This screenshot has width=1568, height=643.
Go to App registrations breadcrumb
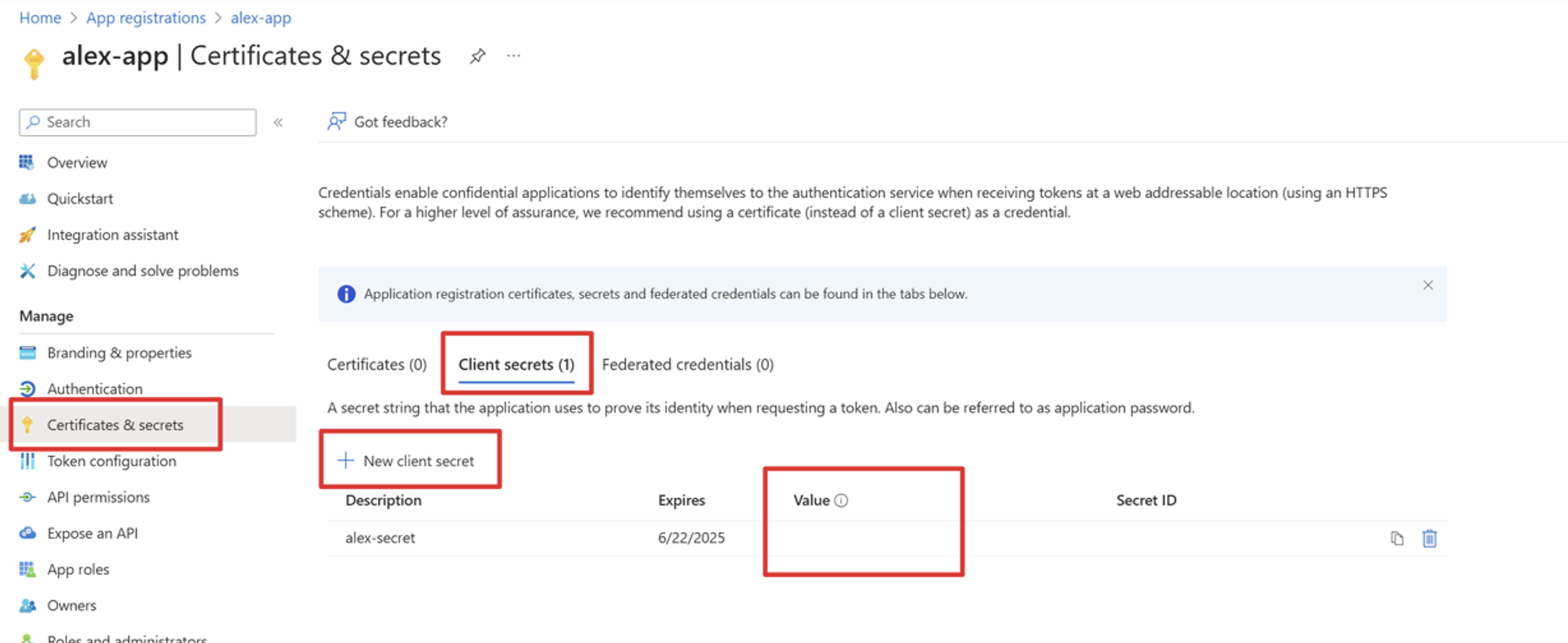pos(146,18)
